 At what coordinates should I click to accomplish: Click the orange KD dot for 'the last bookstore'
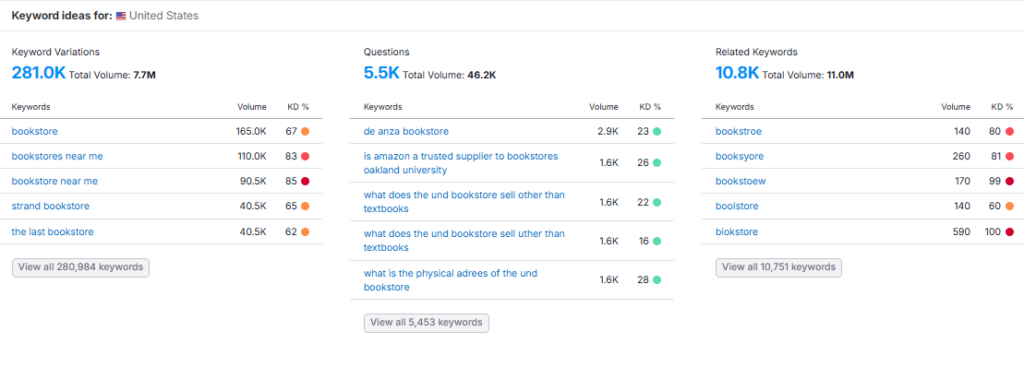click(305, 231)
